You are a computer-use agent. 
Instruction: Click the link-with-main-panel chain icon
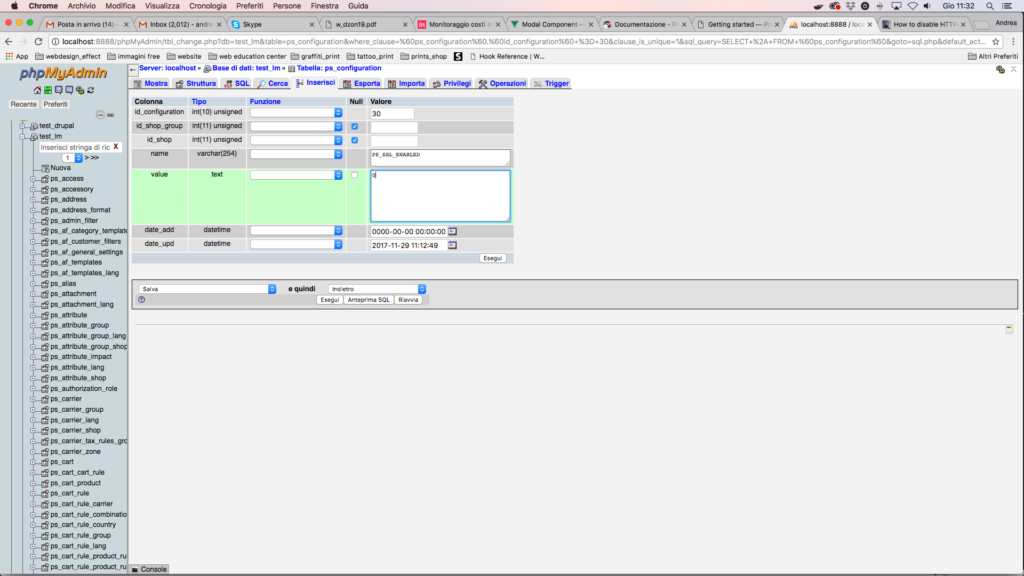coord(110,115)
